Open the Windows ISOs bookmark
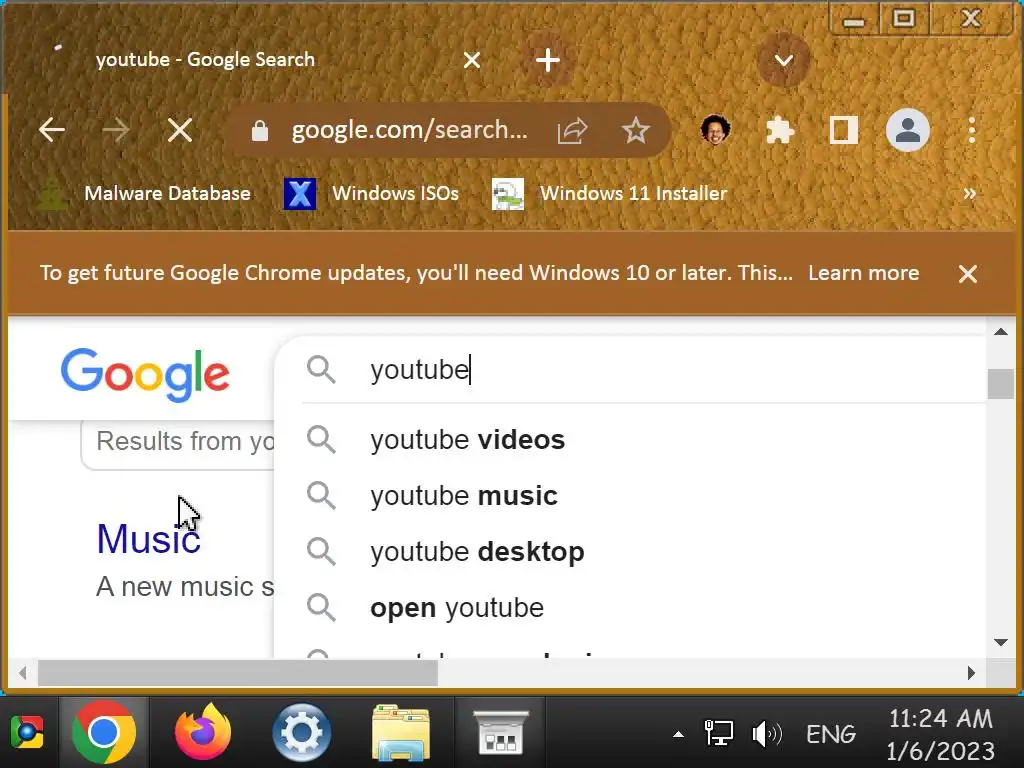Image resolution: width=1024 pixels, height=768 pixels. pos(371,193)
